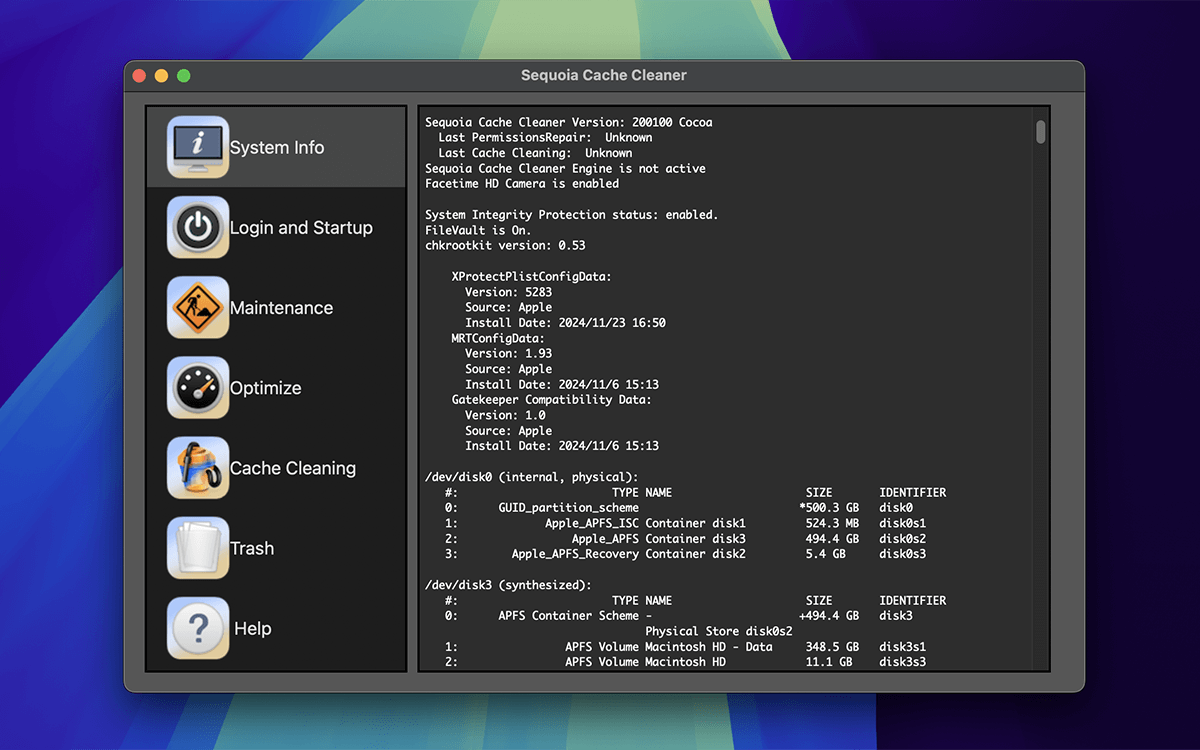Open the Help question mark icon

pyautogui.click(x=198, y=628)
